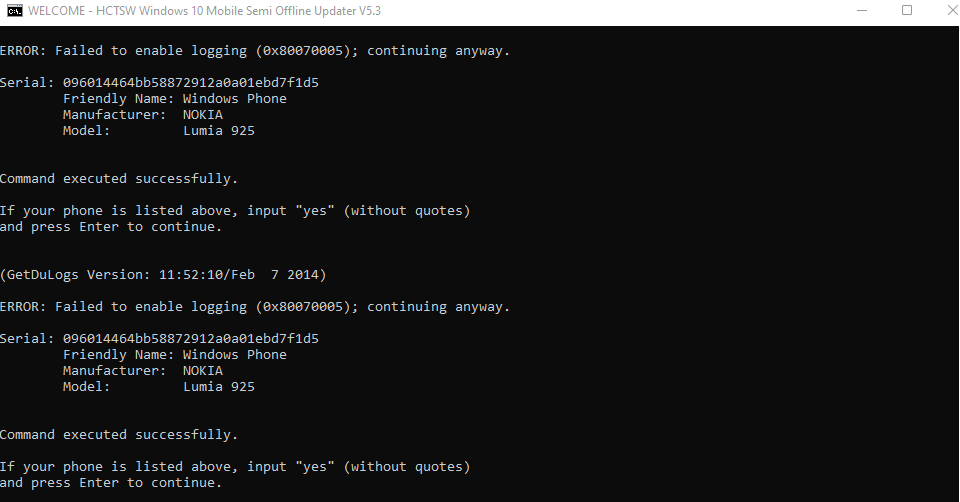960x502 pixels.
Task: Select the second 'Manufacturer: NOKIA' line
Action: click(x=142, y=371)
